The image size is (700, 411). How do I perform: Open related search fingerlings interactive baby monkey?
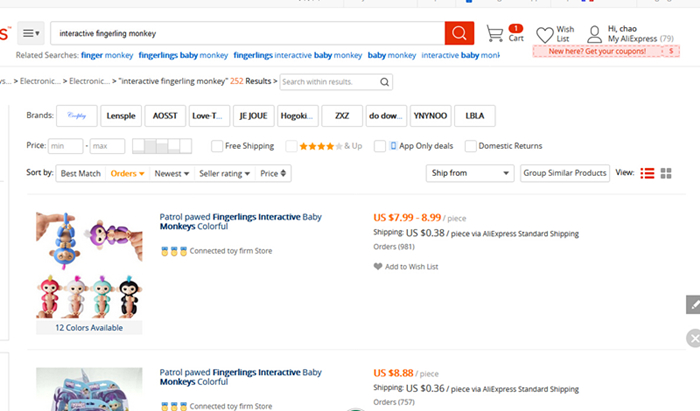point(298,55)
